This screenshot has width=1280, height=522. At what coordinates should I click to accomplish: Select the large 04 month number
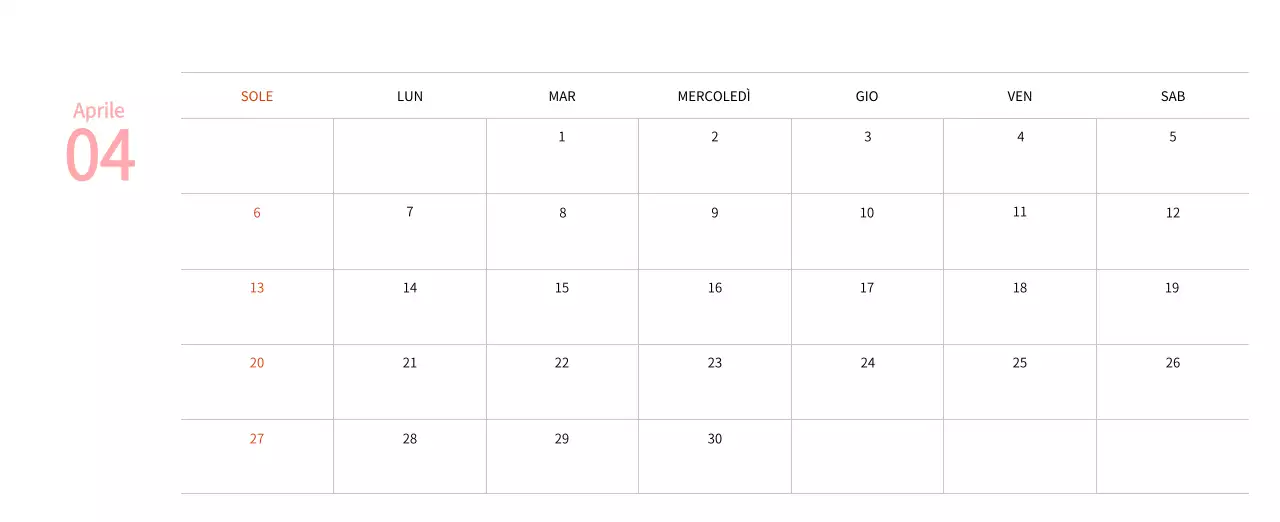100,155
